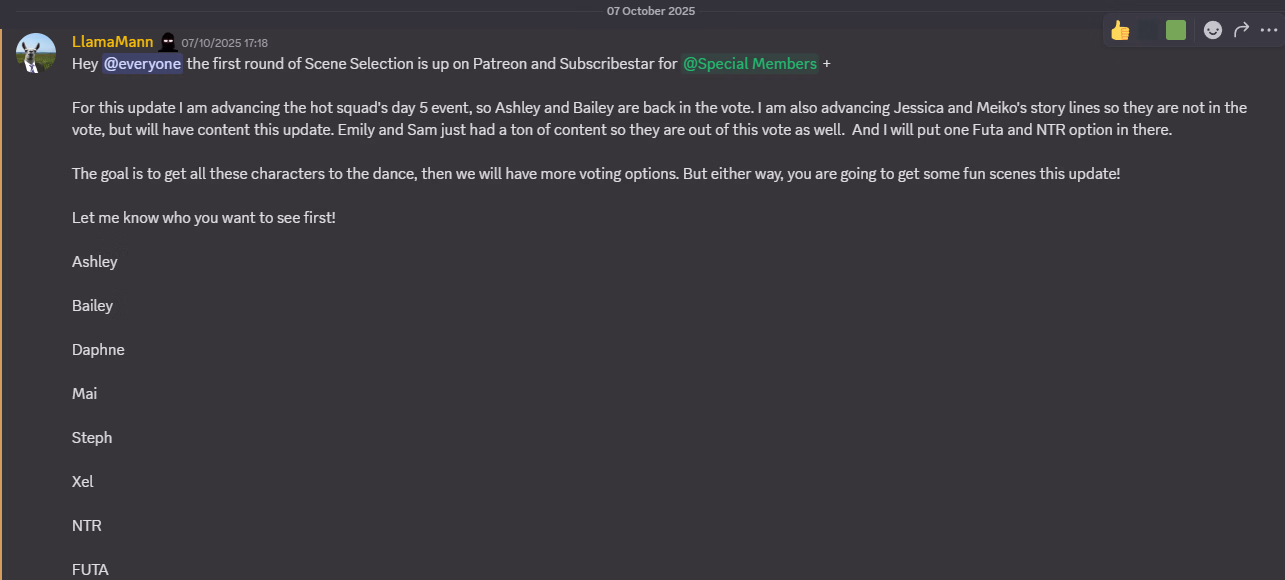Click the "Let me know" message line
The width and height of the screenshot is (1285, 580).
pyautogui.click(x=204, y=217)
